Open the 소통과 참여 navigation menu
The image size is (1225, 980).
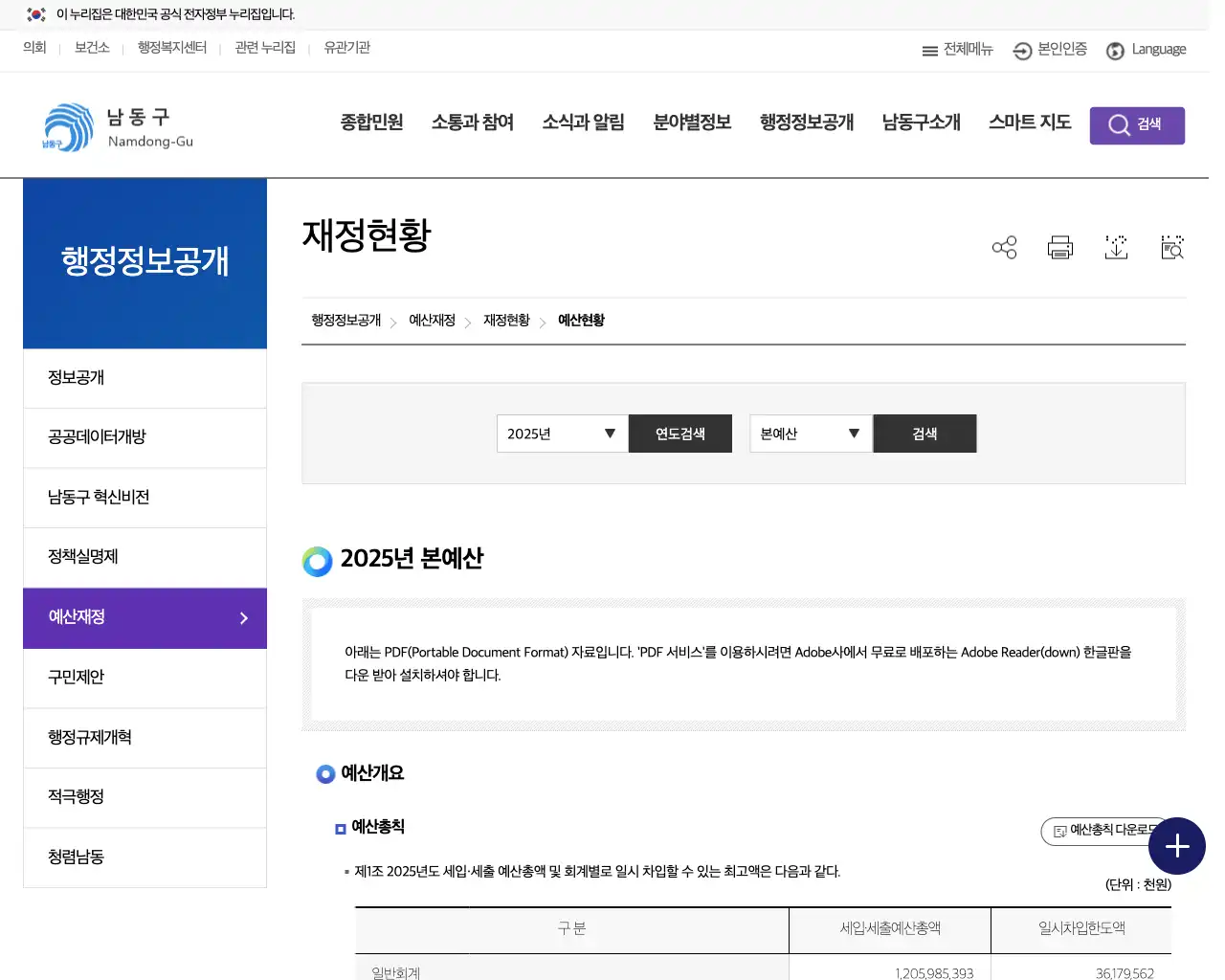472,122
